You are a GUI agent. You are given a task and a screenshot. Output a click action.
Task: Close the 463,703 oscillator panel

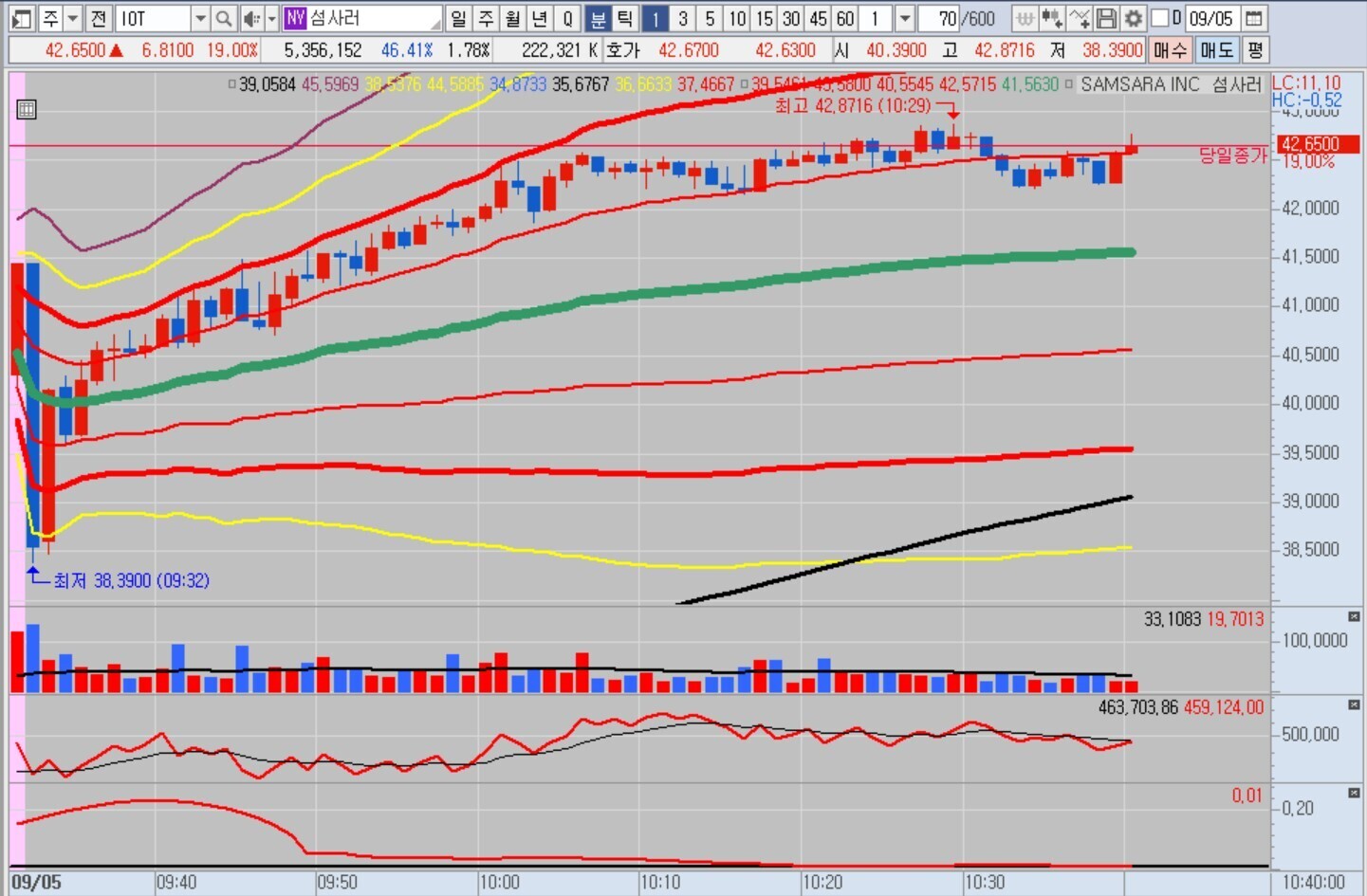point(1354,704)
